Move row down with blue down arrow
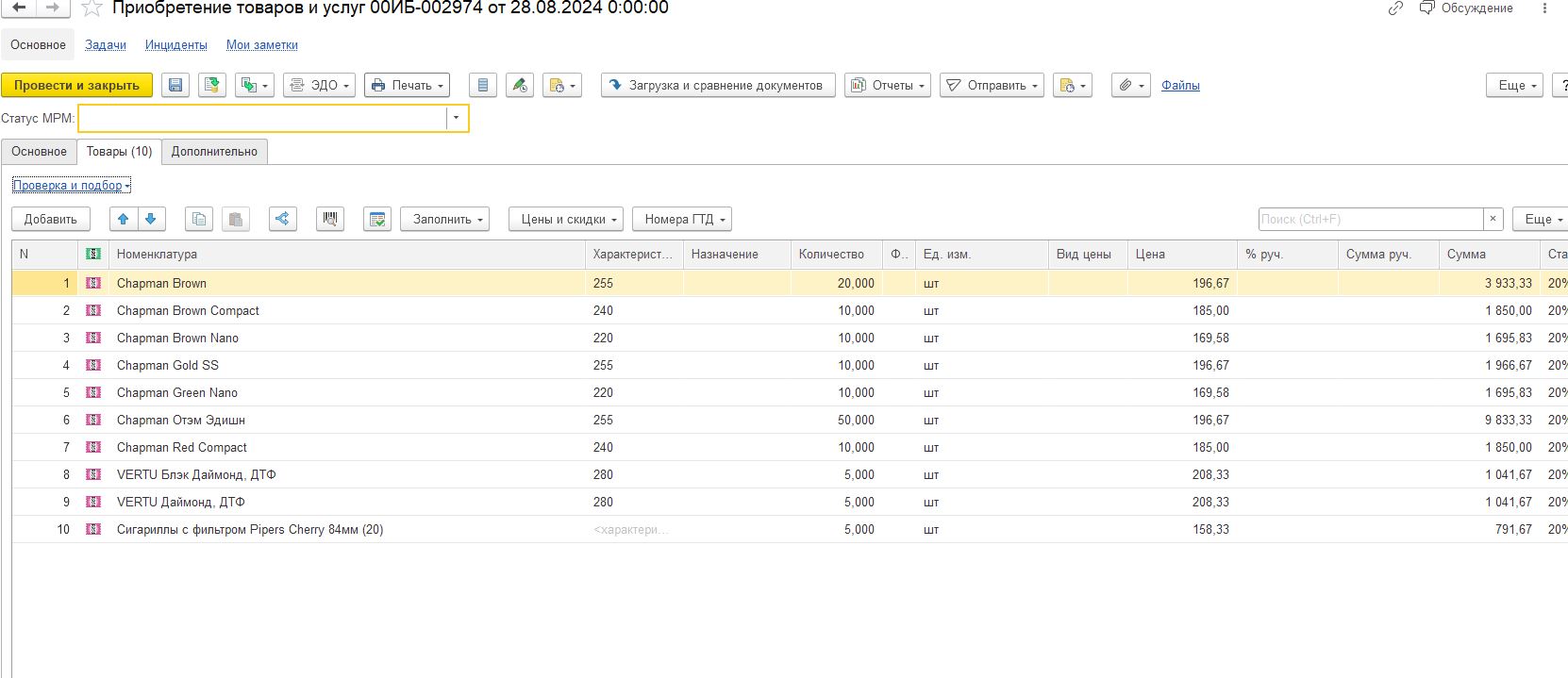Screen dimensions: 1568x678 pos(151,219)
